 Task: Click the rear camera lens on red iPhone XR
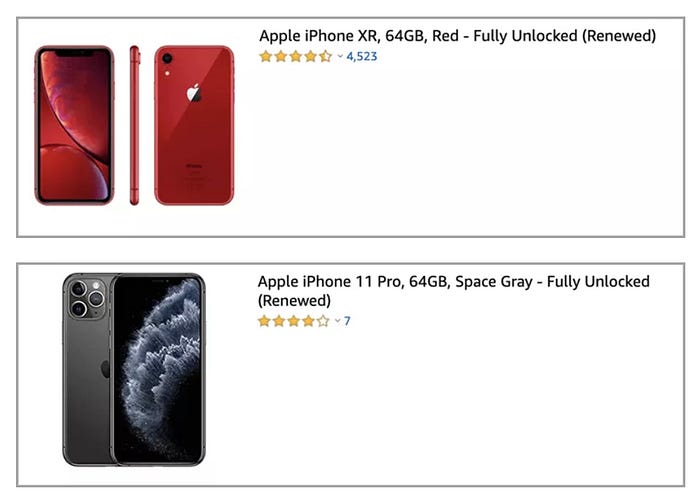click(x=166, y=59)
